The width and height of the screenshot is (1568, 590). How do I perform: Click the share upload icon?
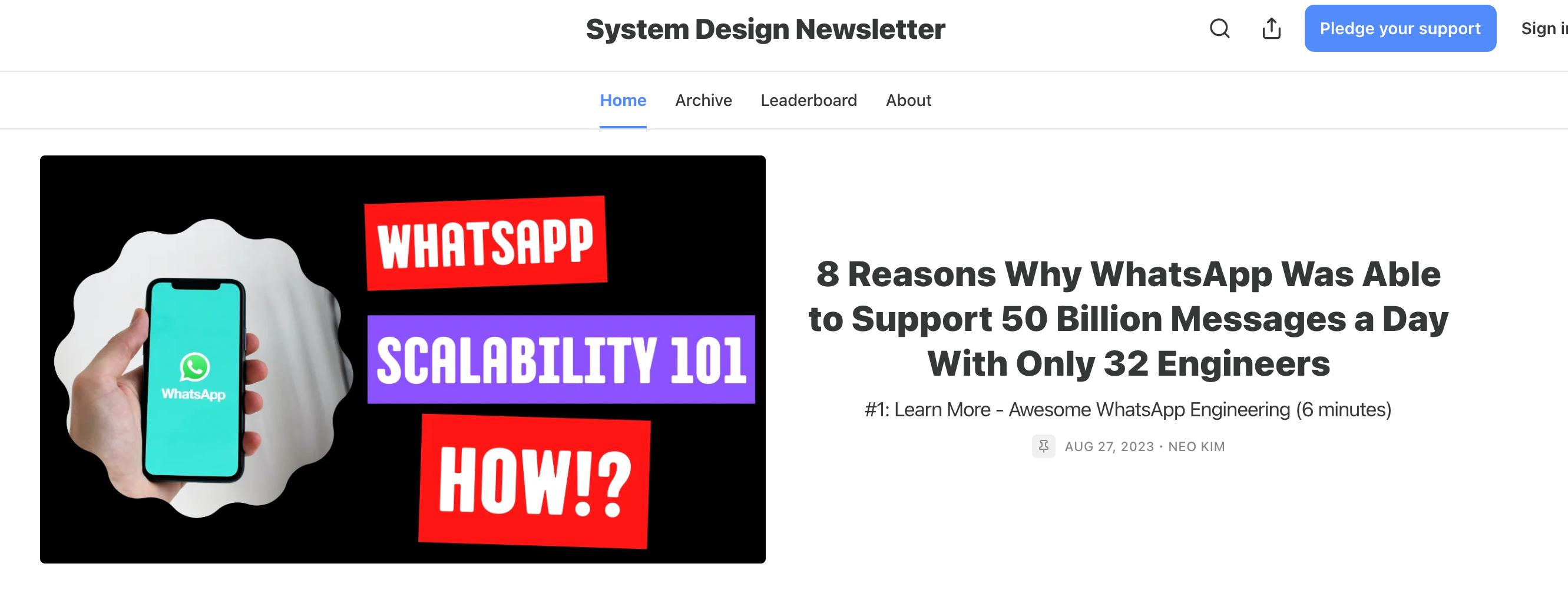1271,29
